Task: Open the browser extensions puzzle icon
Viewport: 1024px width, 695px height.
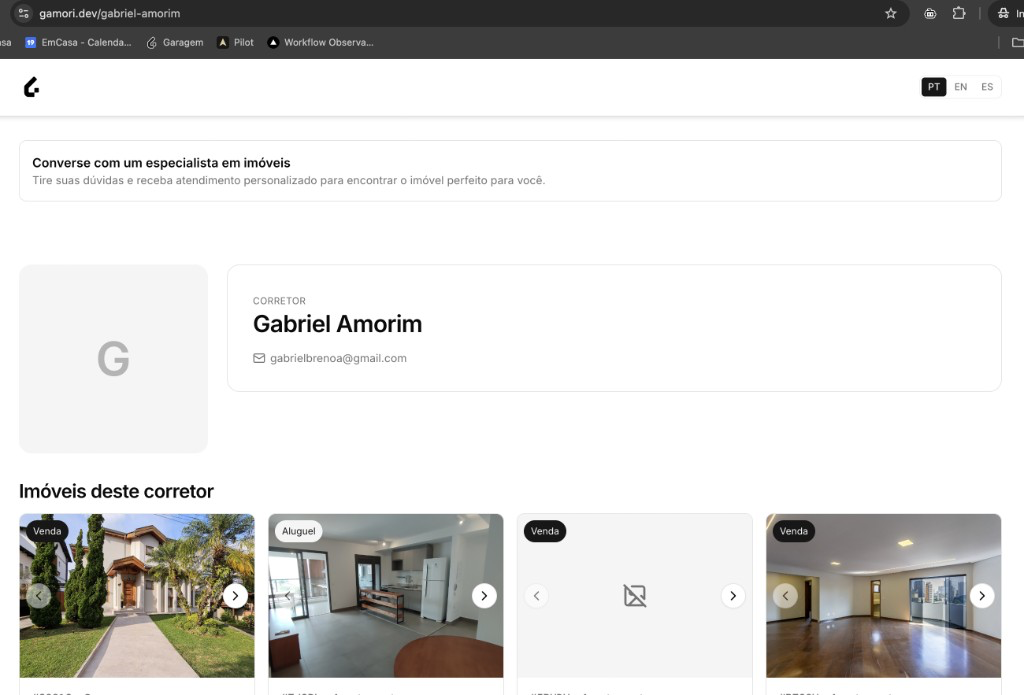Action: (959, 13)
